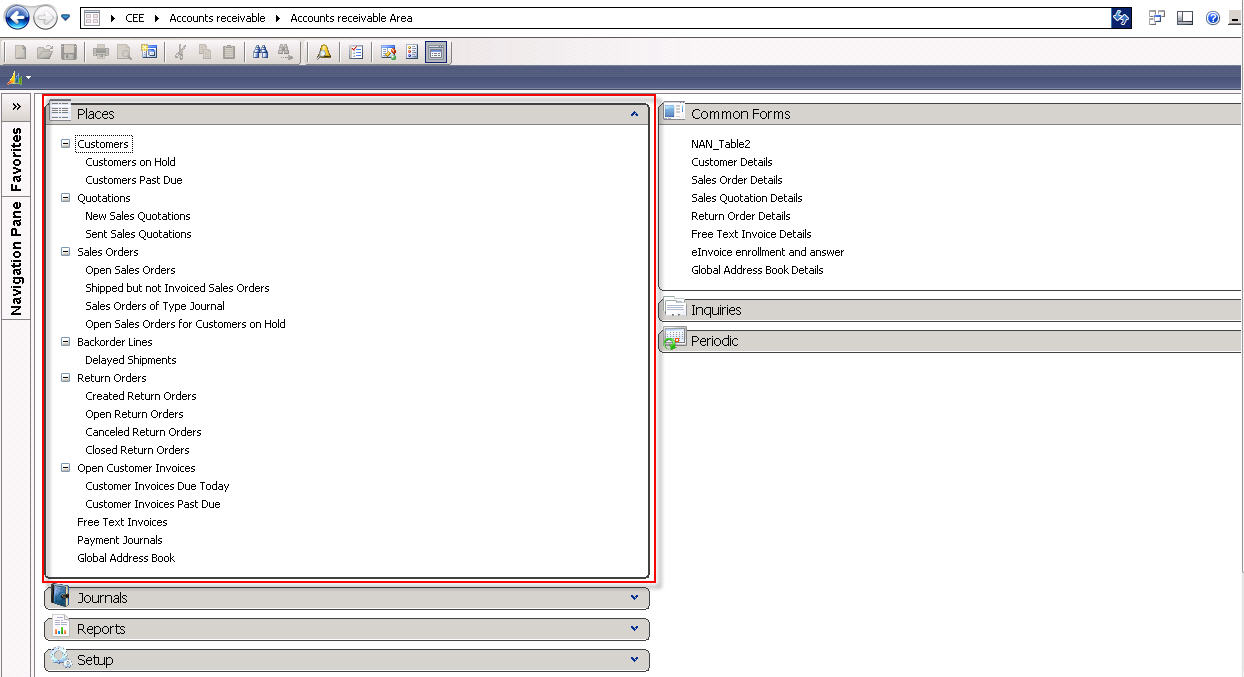The image size is (1244, 677).
Task: Open Customer Details form
Action: pos(731,162)
